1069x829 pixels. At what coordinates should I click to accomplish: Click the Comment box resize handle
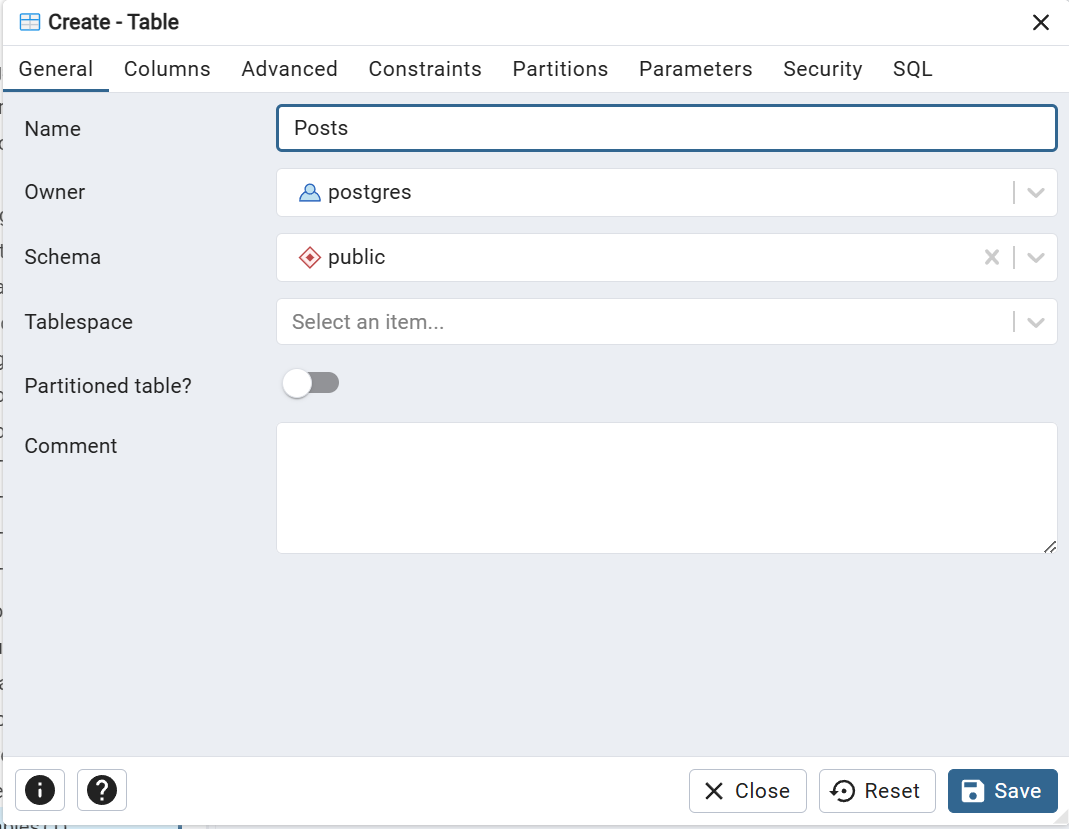coord(1050,547)
